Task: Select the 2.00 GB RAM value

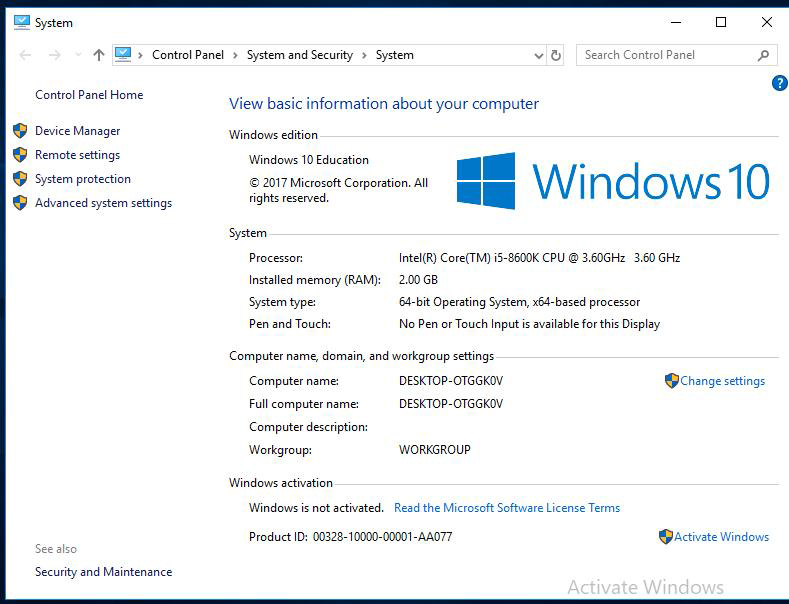Action: point(418,280)
